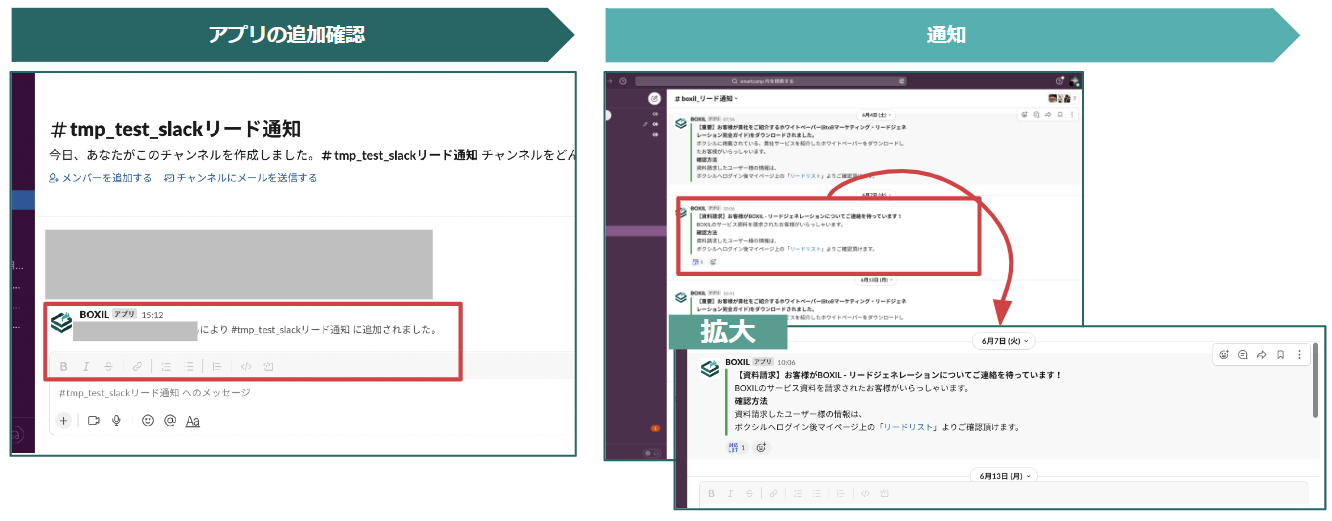
Task: Toggle bold in tmp_test_slack message composer
Action: point(63,367)
